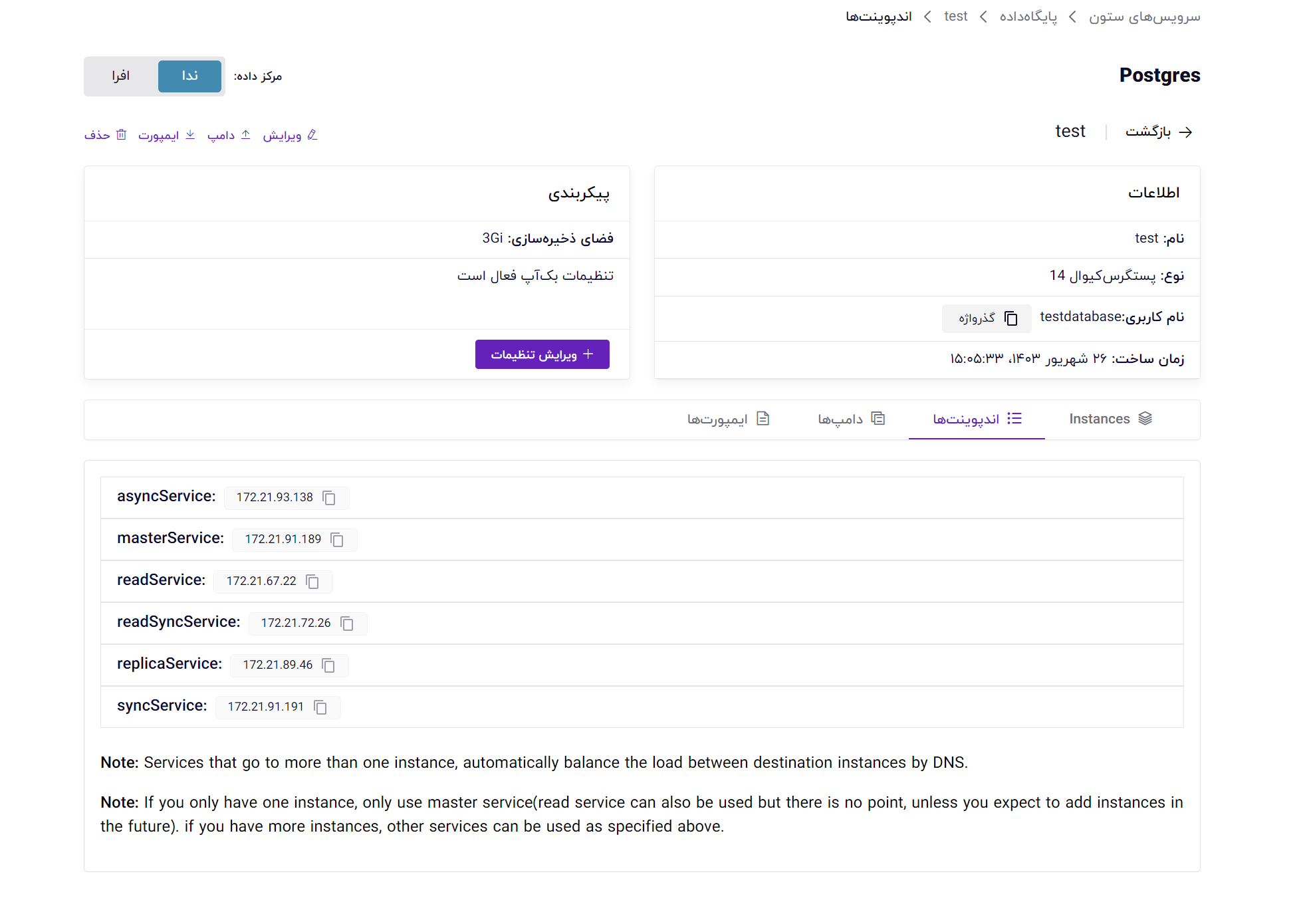Image resolution: width=1309 pixels, height=924 pixels.
Task: Open the دامپ‌ها tab
Action: 851,419
